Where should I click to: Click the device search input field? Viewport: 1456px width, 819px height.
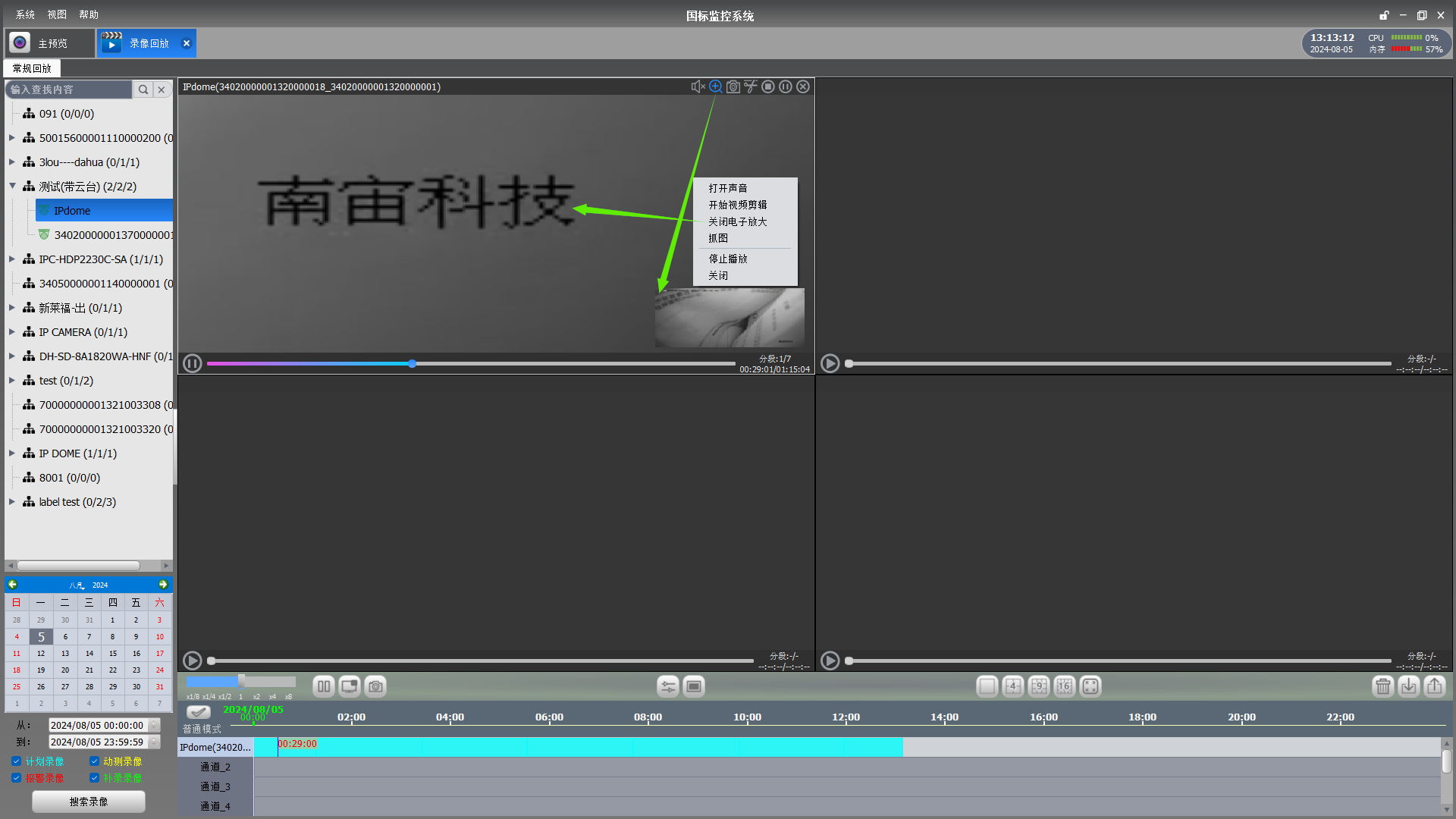pos(68,89)
